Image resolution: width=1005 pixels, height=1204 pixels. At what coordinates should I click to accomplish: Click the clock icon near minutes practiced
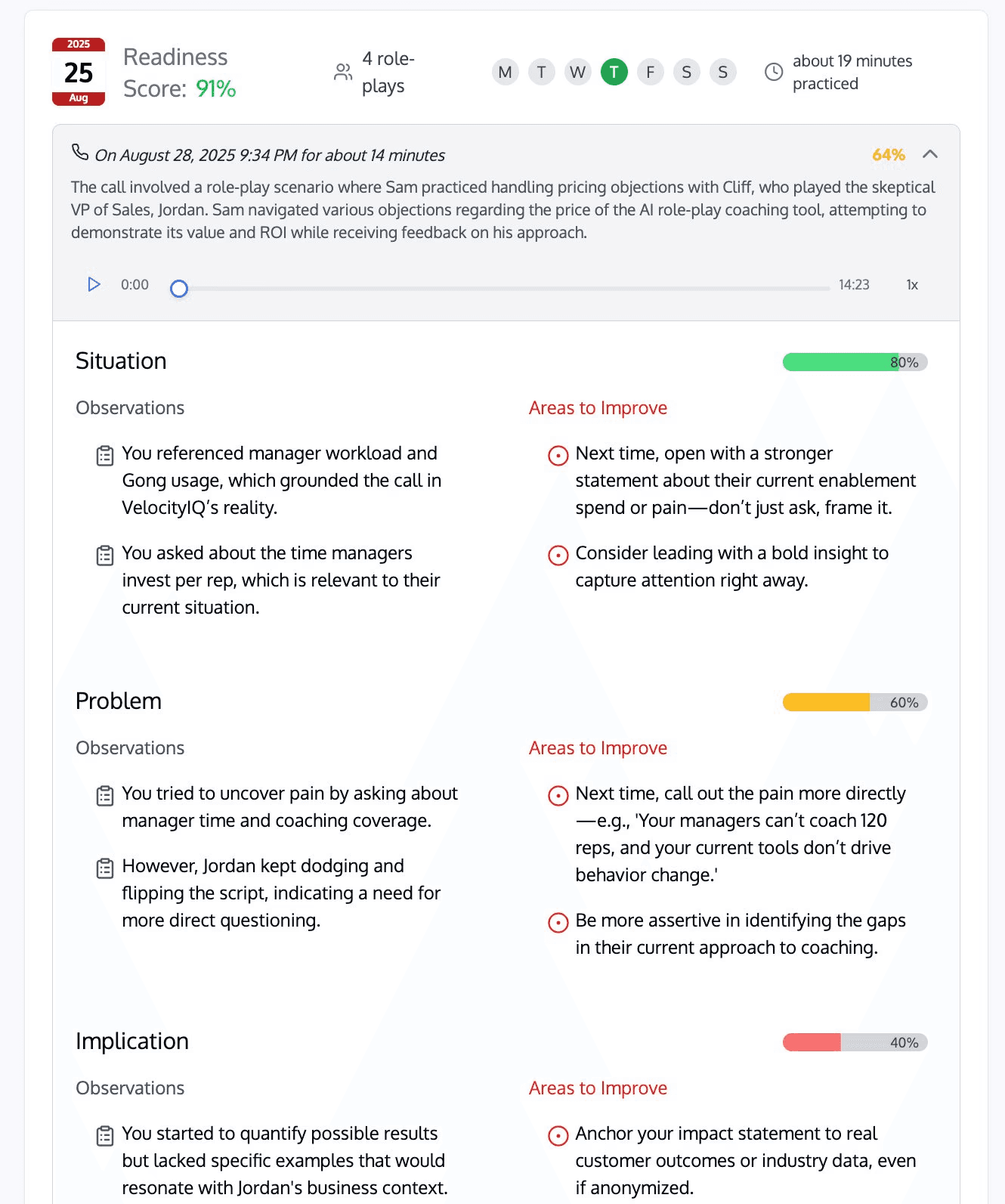[774, 72]
